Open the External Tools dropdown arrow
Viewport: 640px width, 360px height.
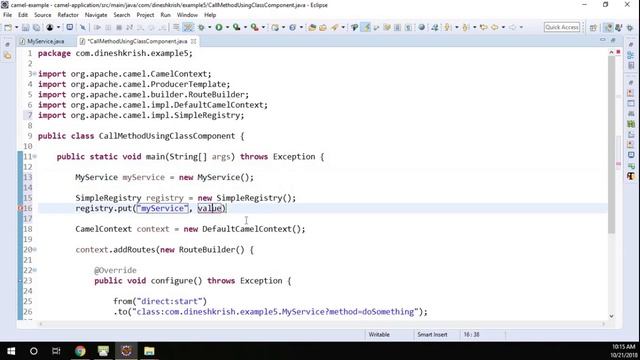[x=263, y=27]
